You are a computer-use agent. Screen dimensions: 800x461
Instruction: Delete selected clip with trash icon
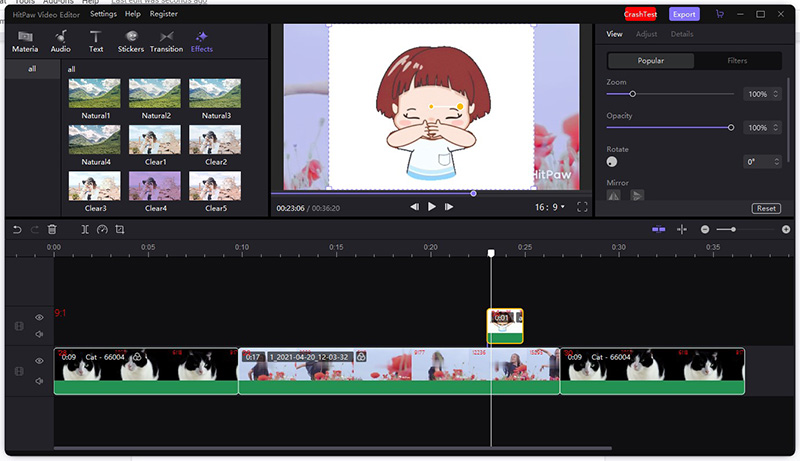(52, 229)
